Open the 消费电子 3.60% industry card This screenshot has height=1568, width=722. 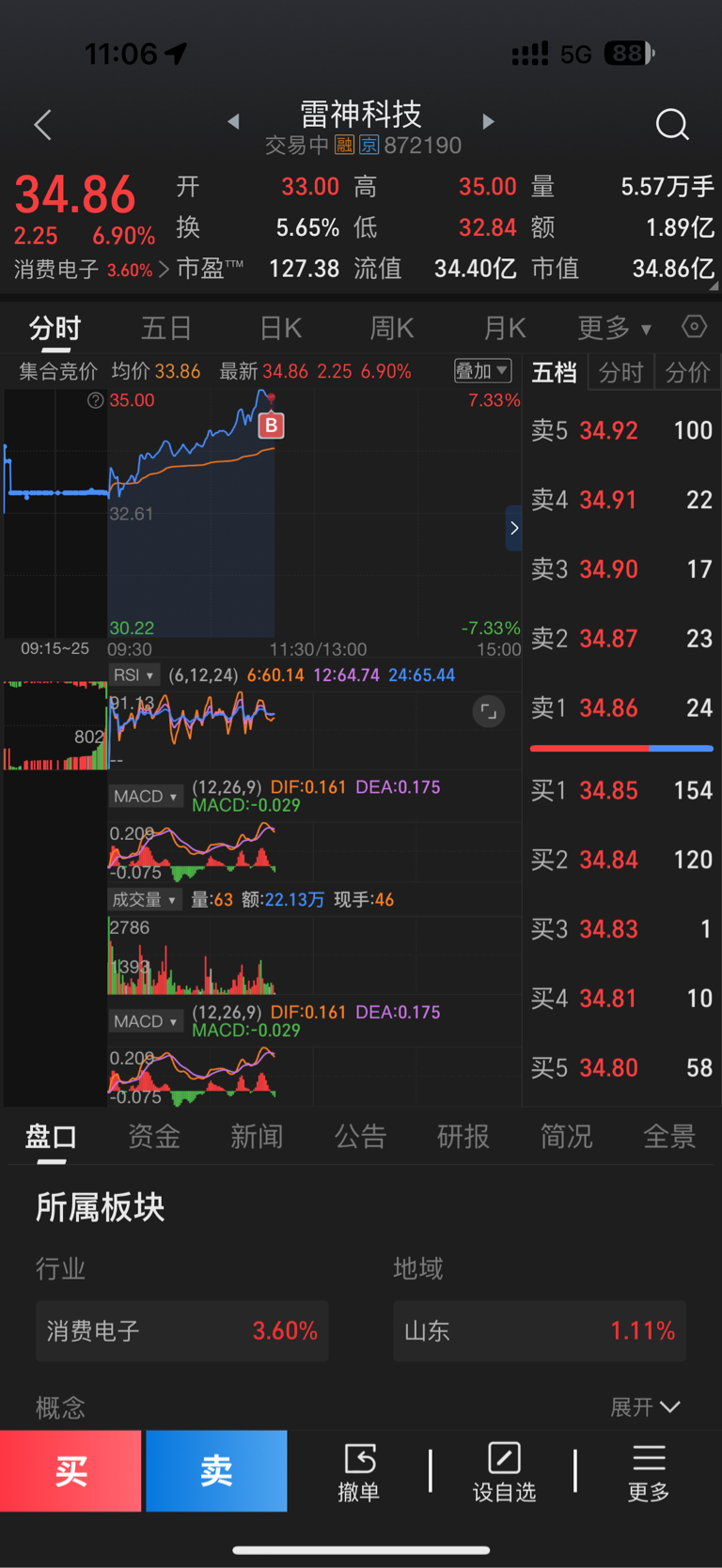[x=182, y=1331]
